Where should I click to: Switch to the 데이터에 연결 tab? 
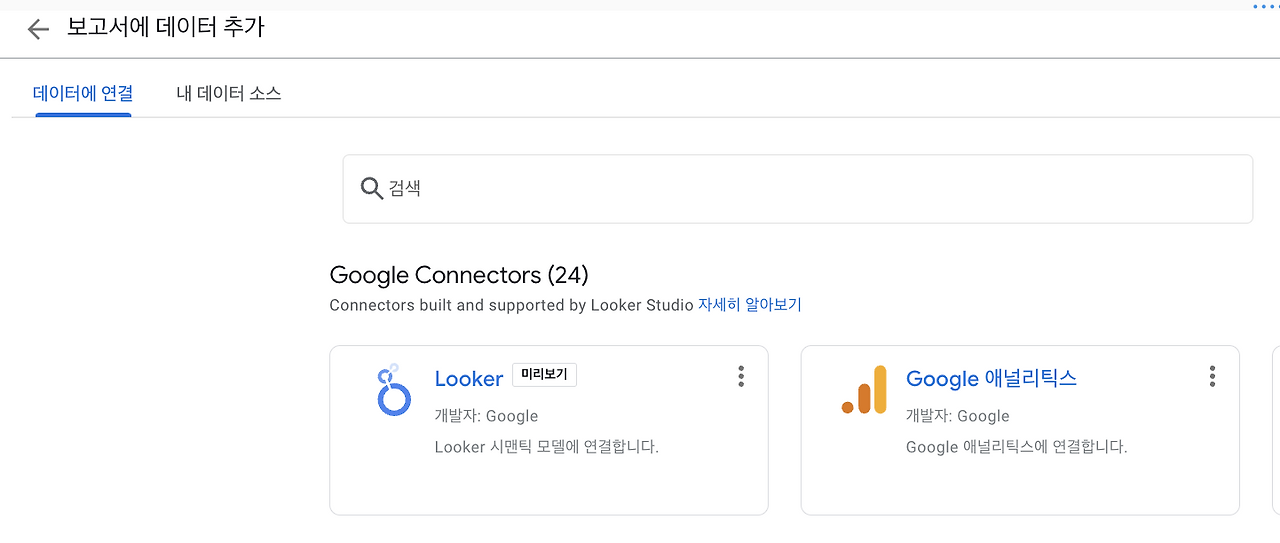point(83,94)
